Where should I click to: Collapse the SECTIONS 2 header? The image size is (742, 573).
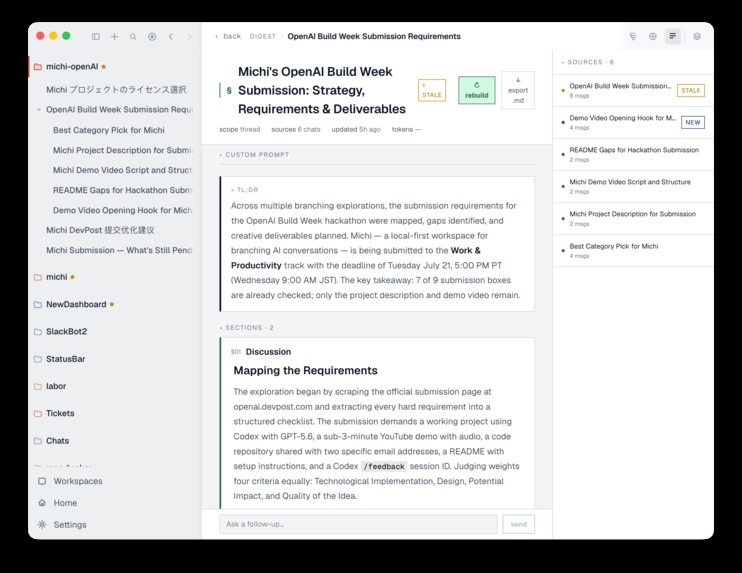click(x=247, y=327)
